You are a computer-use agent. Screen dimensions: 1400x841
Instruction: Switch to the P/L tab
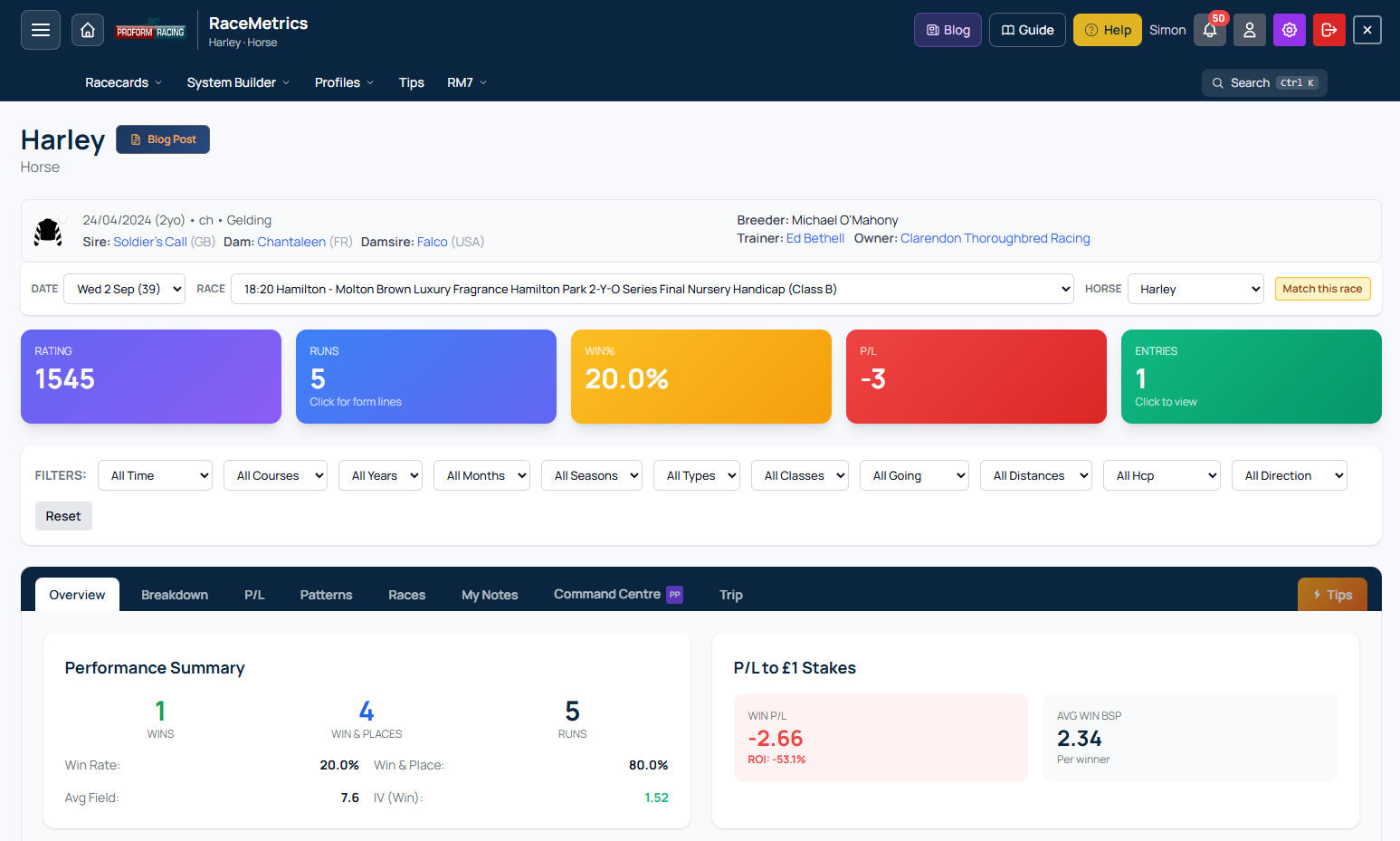254,595
